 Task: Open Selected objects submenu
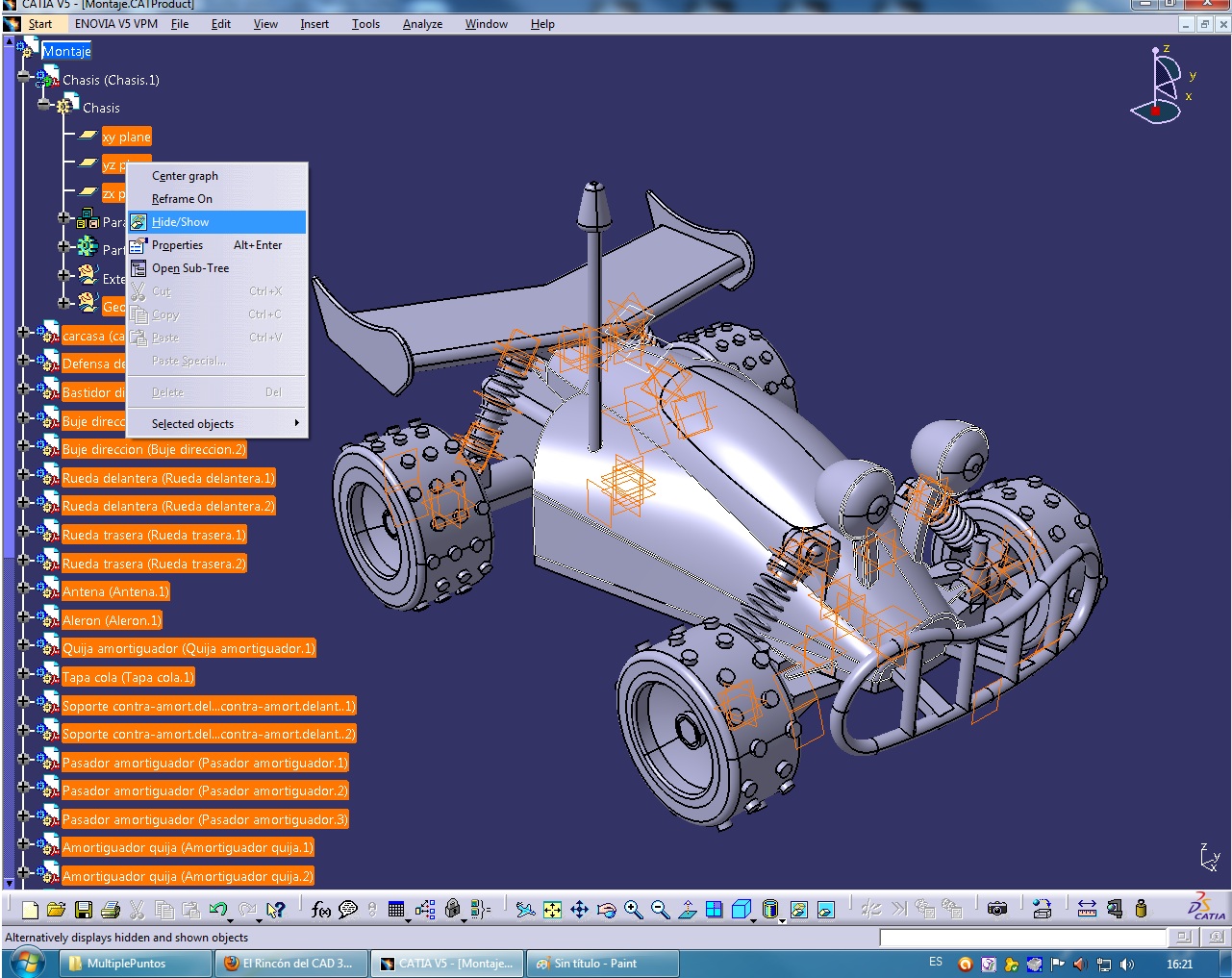click(x=217, y=423)
